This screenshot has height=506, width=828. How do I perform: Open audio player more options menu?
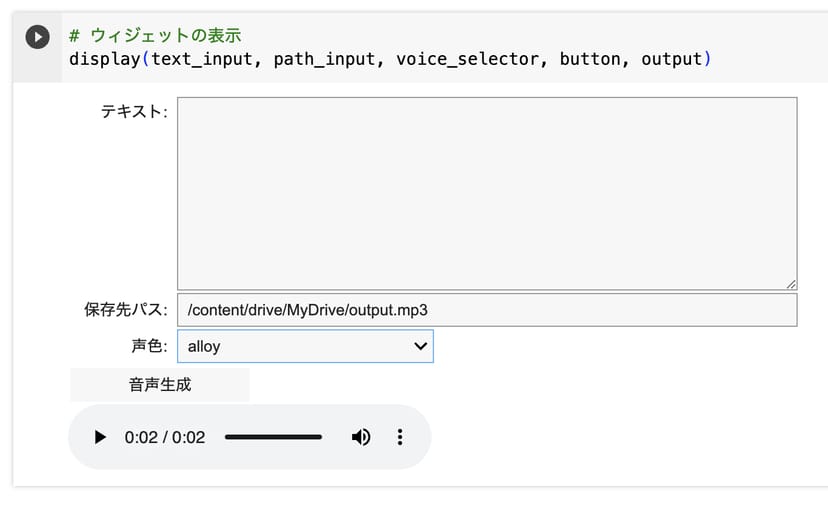[400, 437]
